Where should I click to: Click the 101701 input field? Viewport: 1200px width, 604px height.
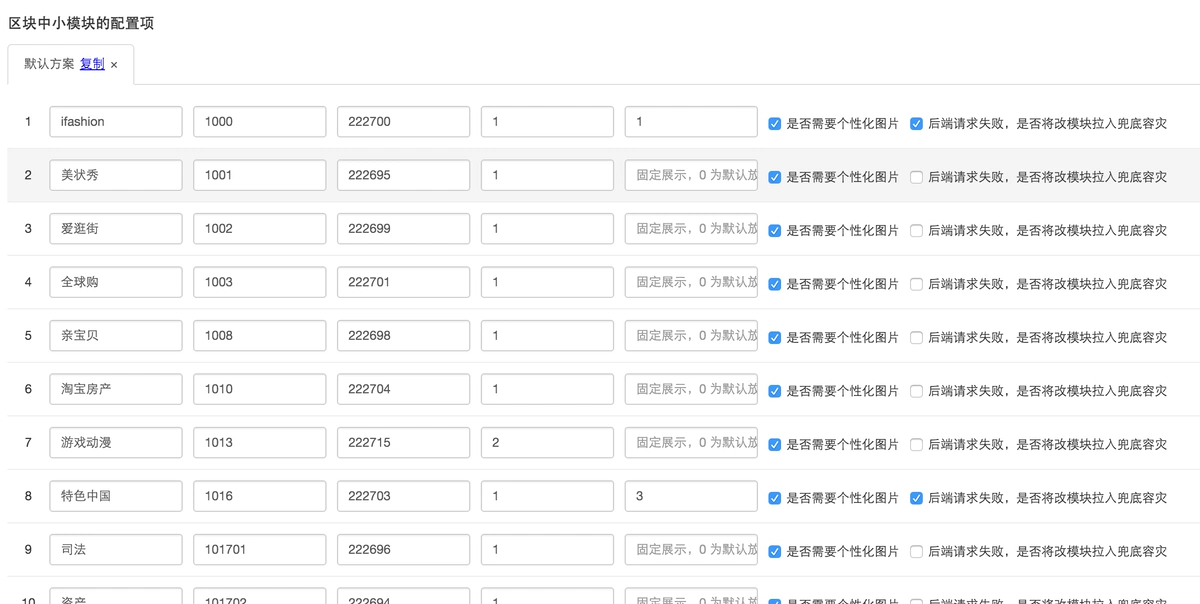tap(260, 550)
